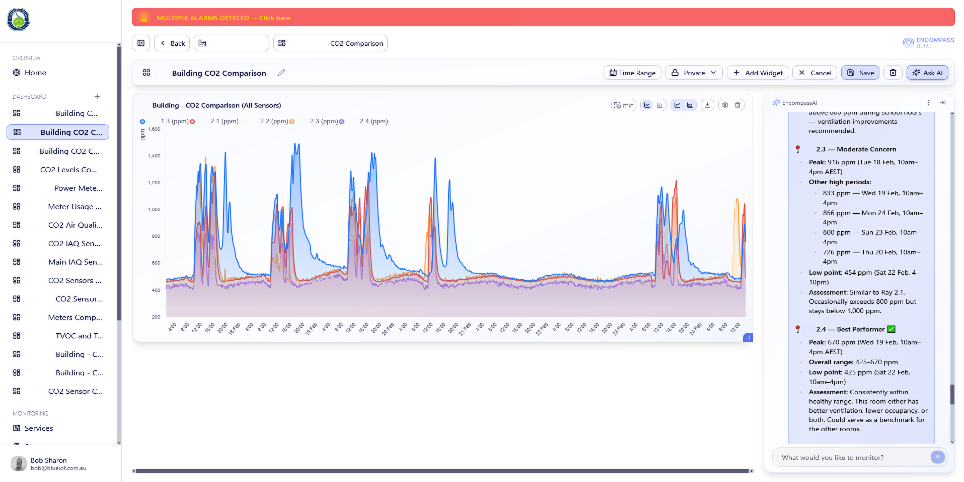Delete dashboard using trash icon beside Save
Image resolution: width=964 pixels, height=482 pixels.
pos(893,73)
